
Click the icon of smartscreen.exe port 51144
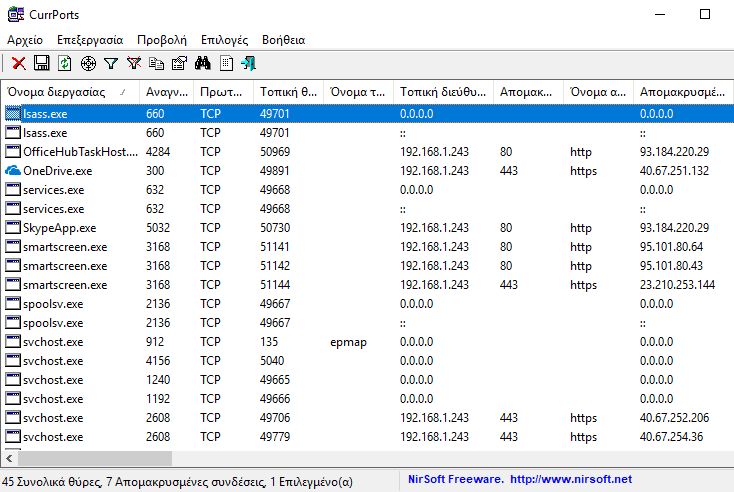(x=13, y=285)
